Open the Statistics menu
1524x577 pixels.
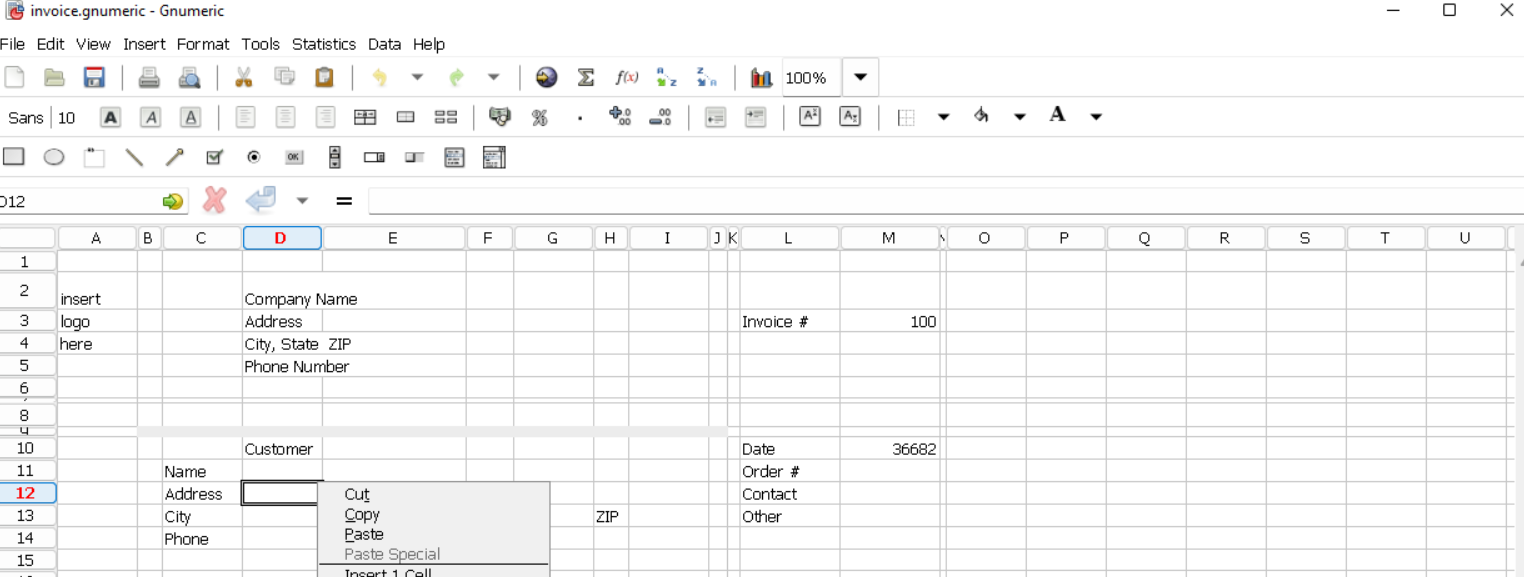[324, 44]
